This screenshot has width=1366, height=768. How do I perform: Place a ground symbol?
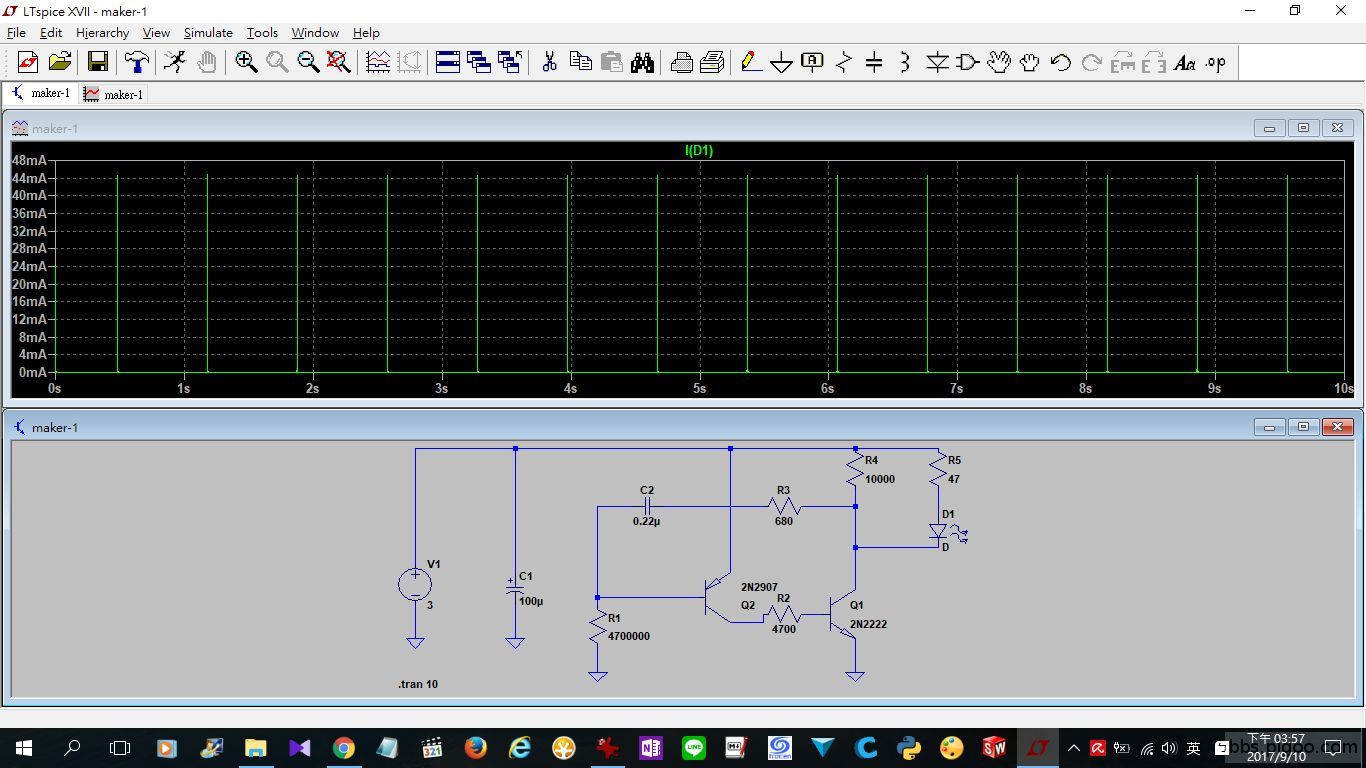[x=782, y=62]
